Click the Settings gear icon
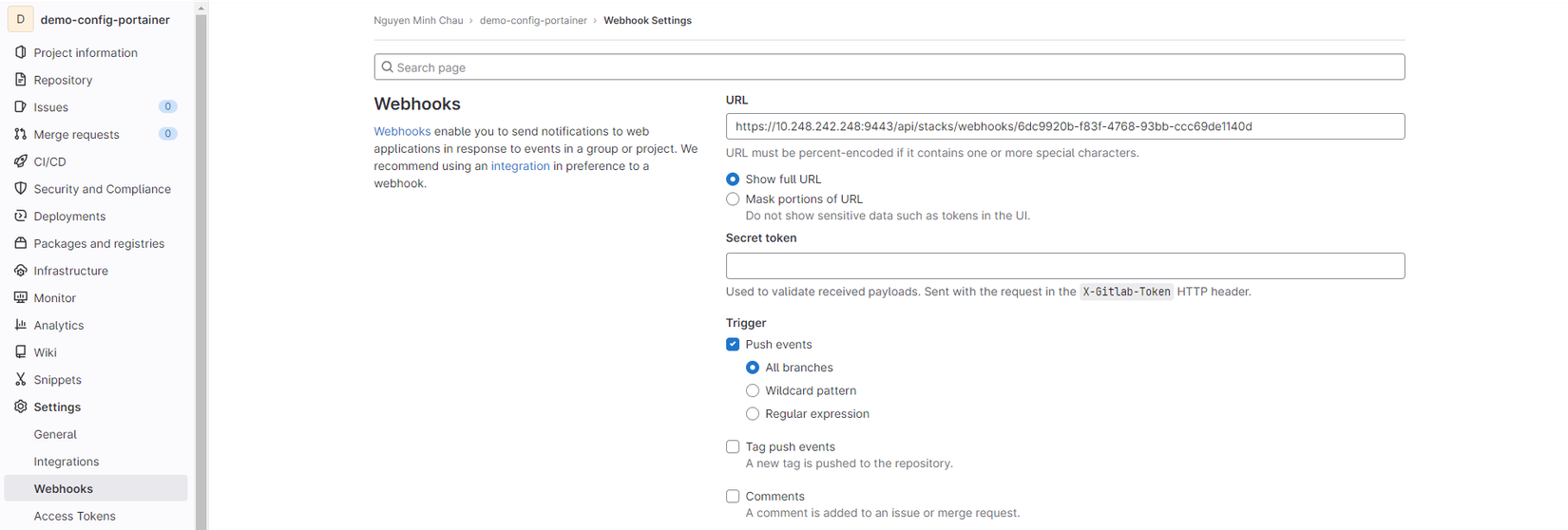This screenshot has height=530, width=1568. 21,407
